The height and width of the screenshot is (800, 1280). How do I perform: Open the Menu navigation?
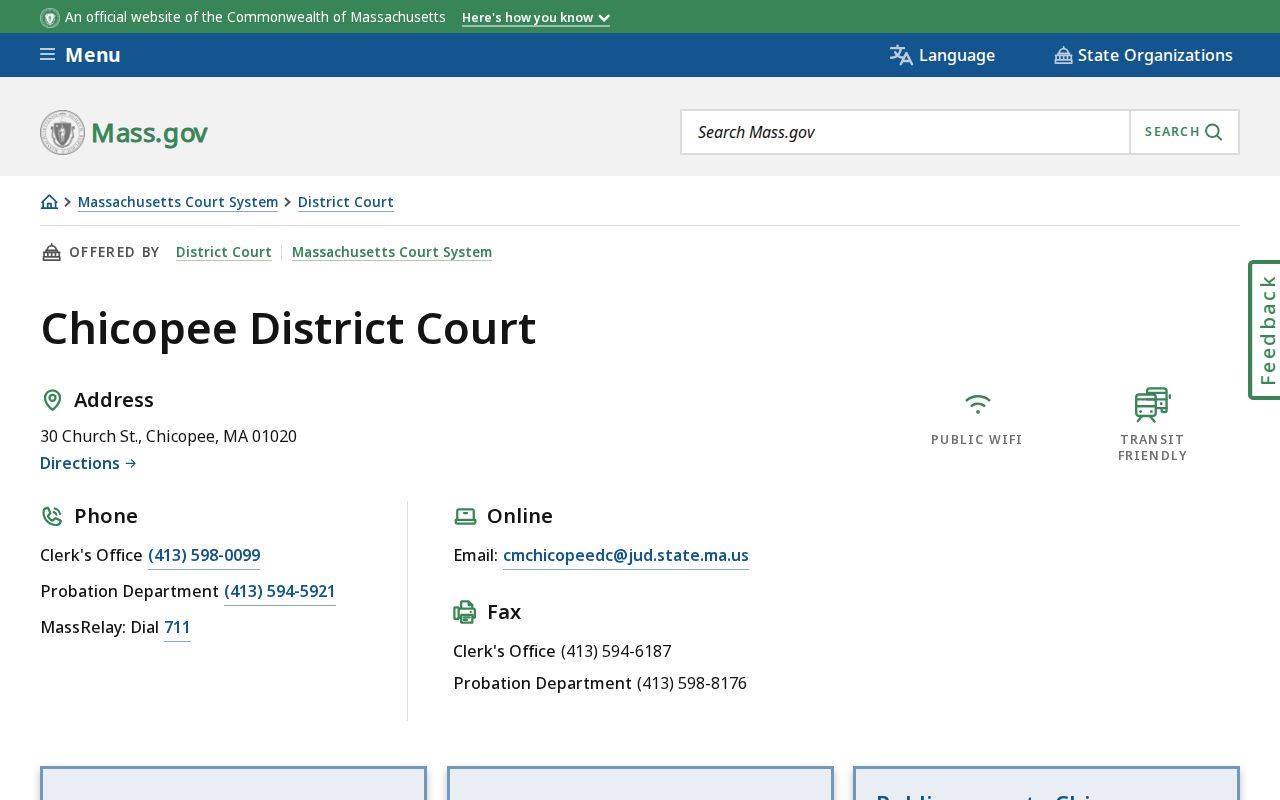point(80,55)
